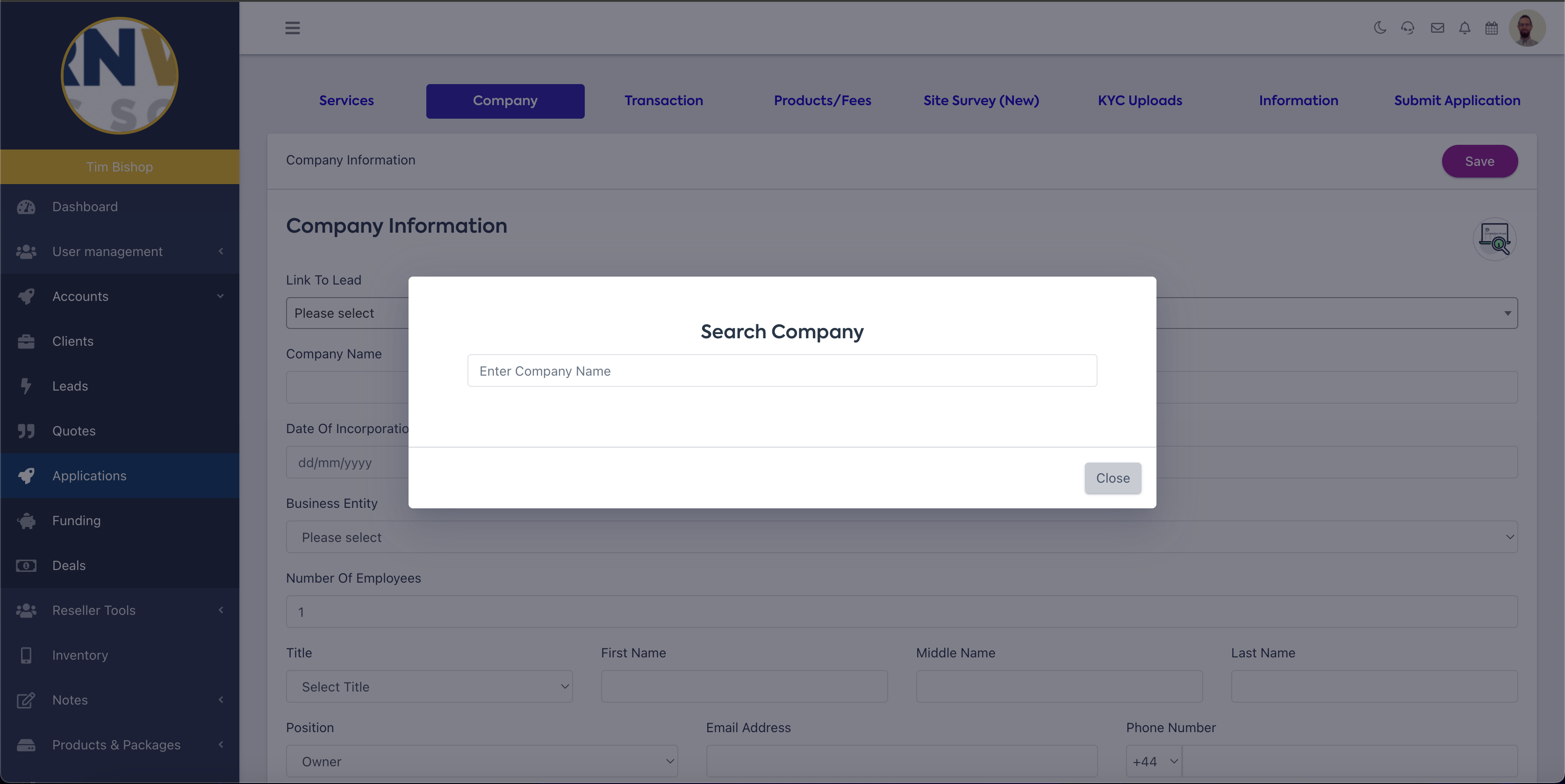Switch to the KYC Uploads tab

1140,101
